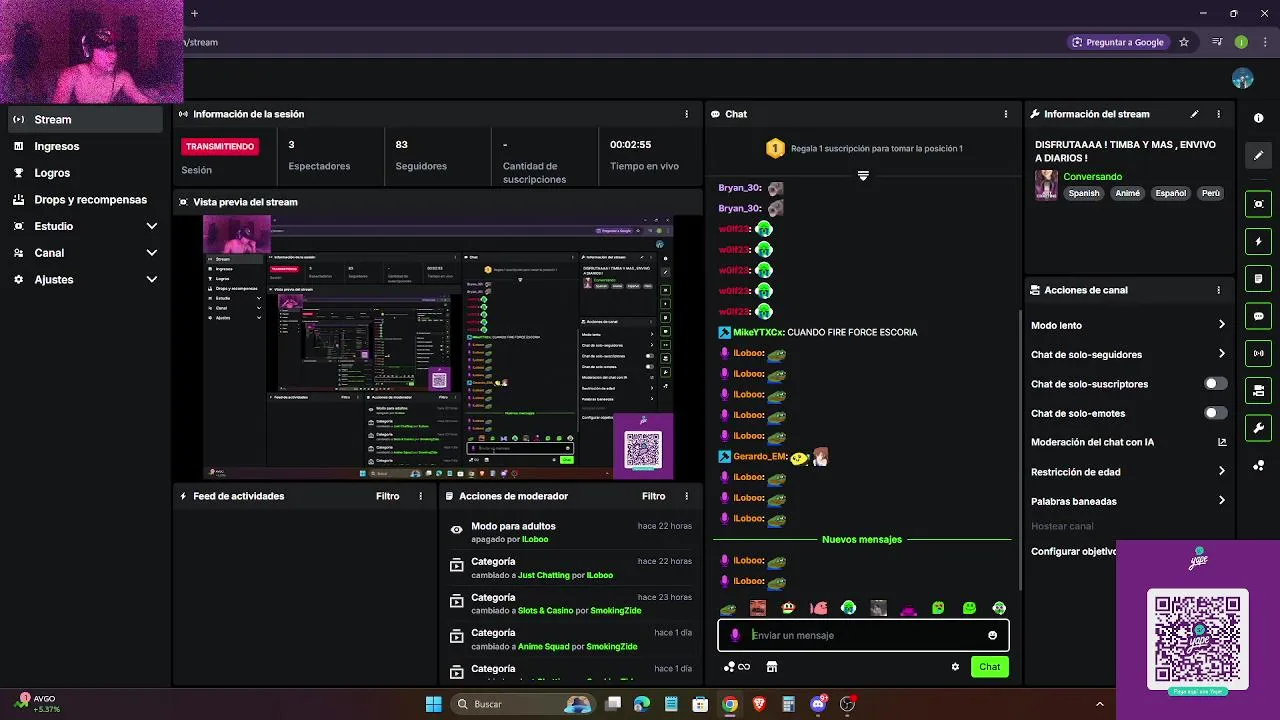Open Discord from taskbar

(818, 704)
